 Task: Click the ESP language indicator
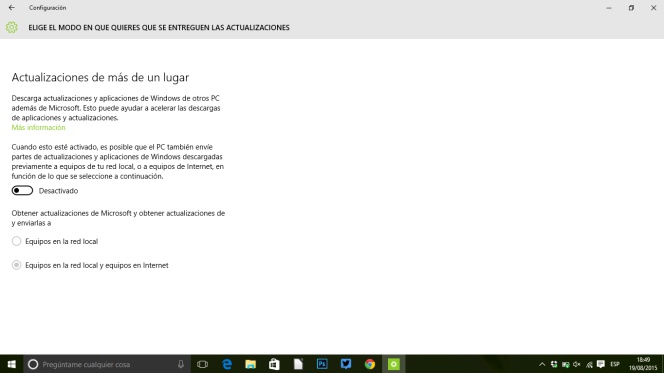[x=615, y=364]
